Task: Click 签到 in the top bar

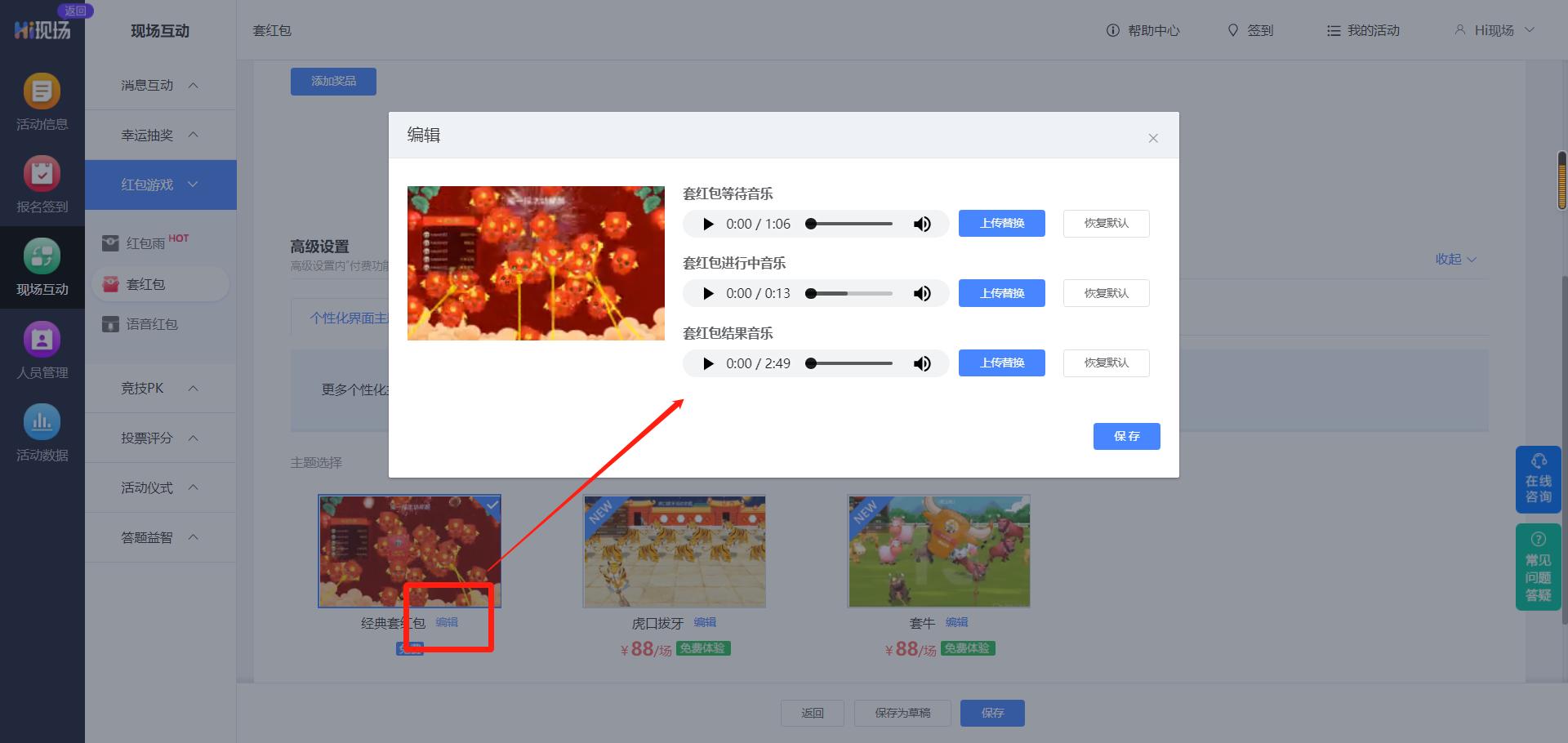Action: point(1250,30)
